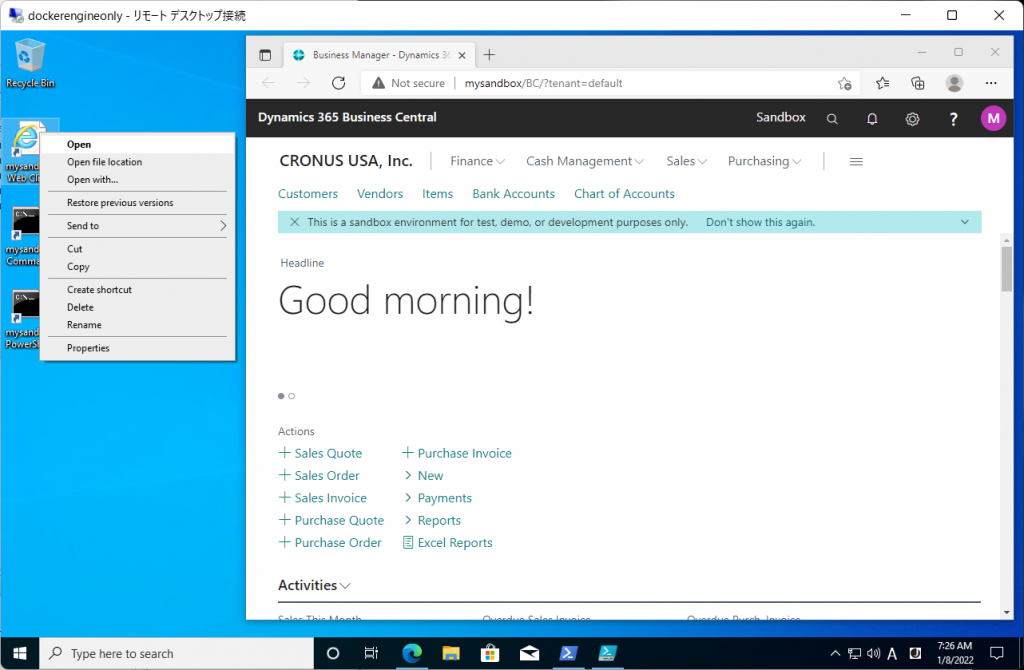Screen dimensions: 1024x670
Task: Open Chart of Accounts link
Action: coord(624,194)
